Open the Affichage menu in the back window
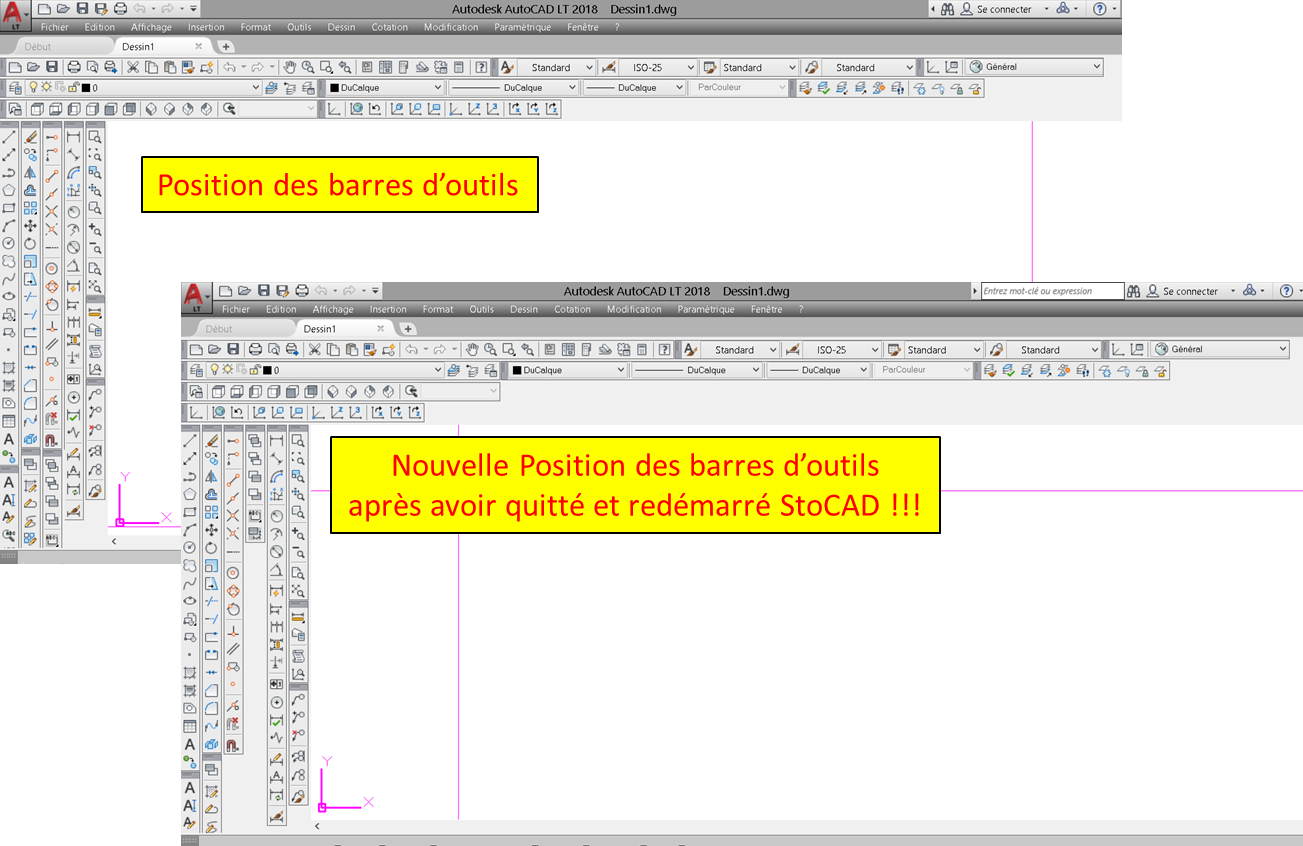Screen dimensions: 1303x846 152,27
